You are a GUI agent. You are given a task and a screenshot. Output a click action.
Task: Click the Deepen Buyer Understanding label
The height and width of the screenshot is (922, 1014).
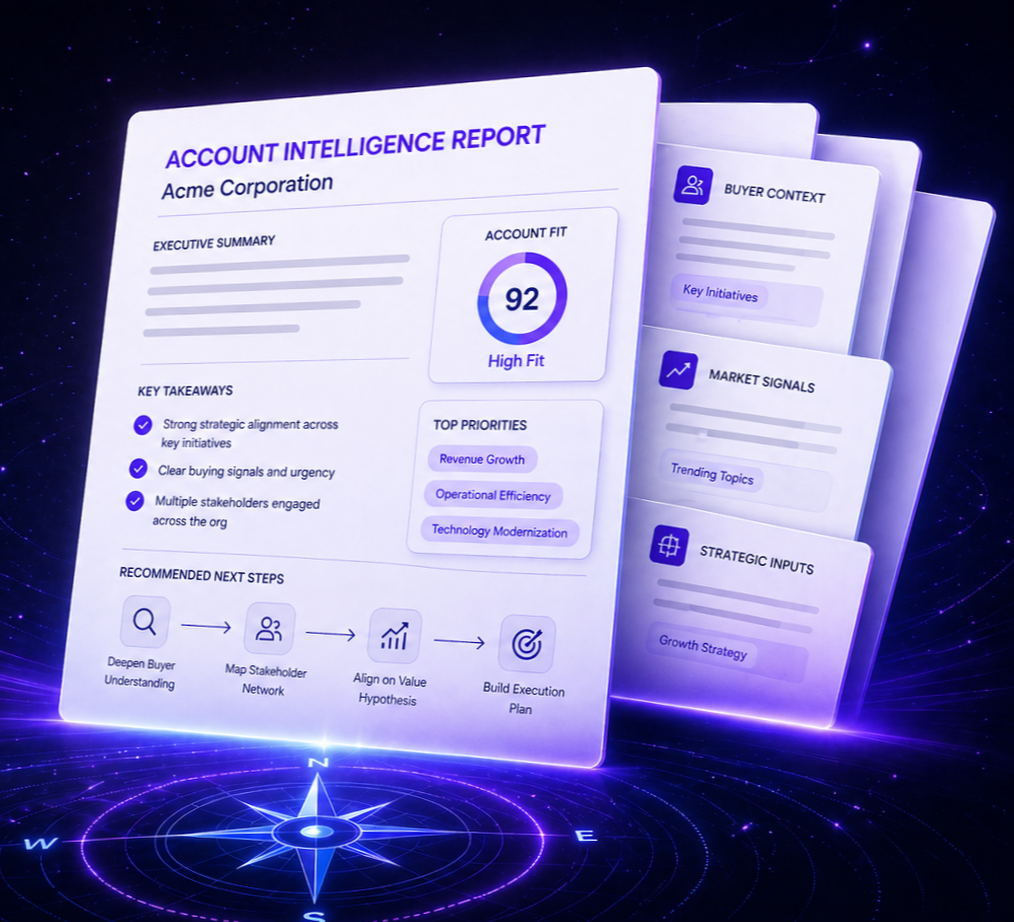140,673
